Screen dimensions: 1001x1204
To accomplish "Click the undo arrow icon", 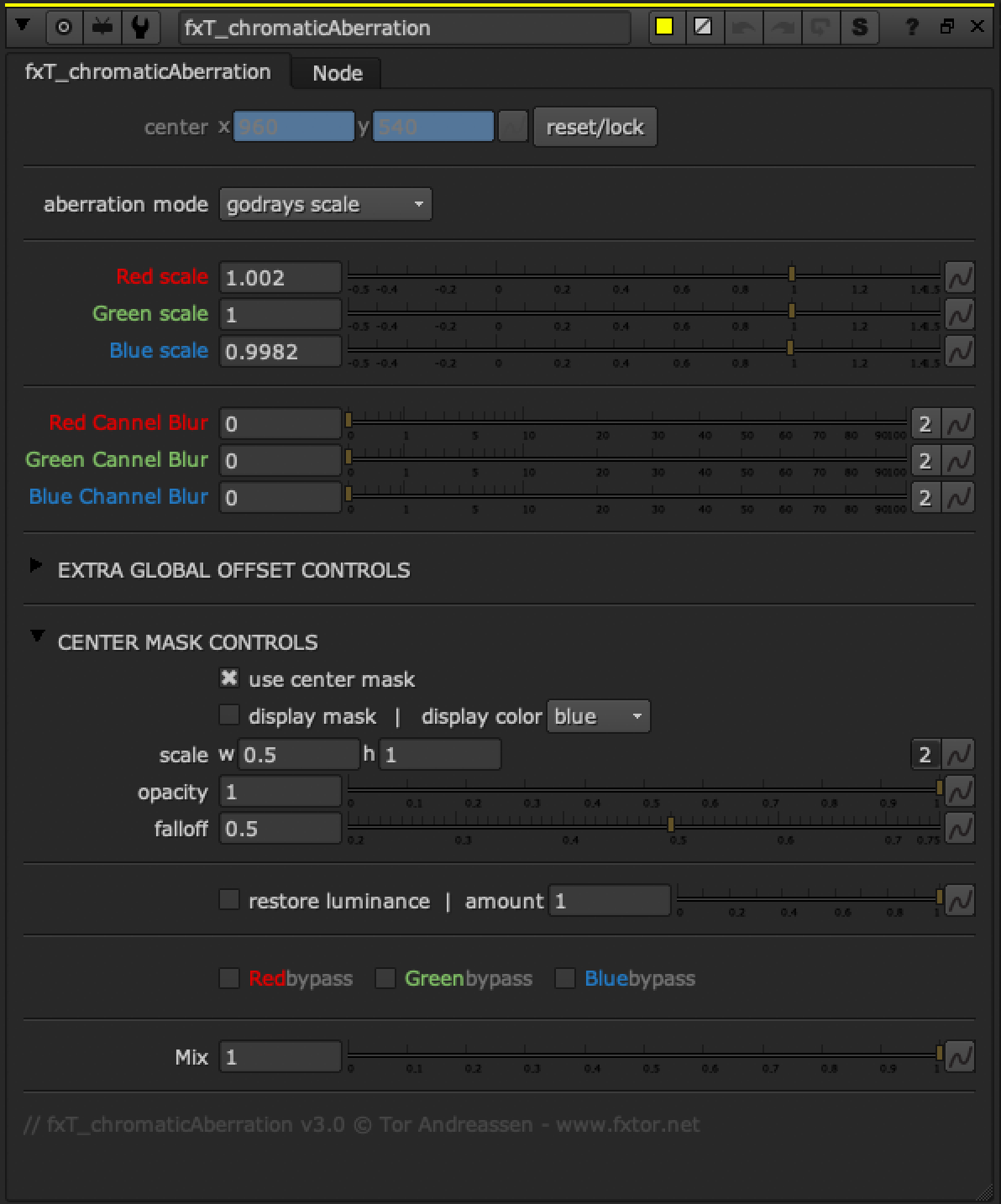I will (744, 26).
